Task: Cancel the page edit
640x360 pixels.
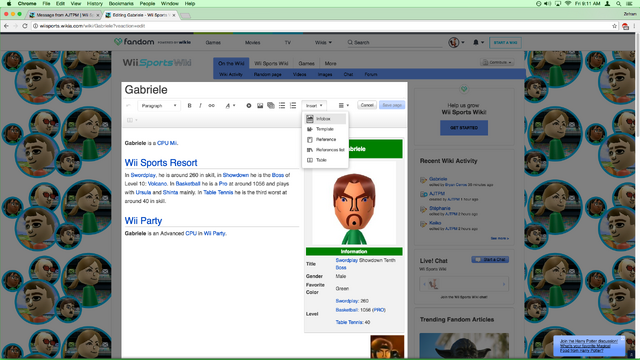Action: coord(367,105)
